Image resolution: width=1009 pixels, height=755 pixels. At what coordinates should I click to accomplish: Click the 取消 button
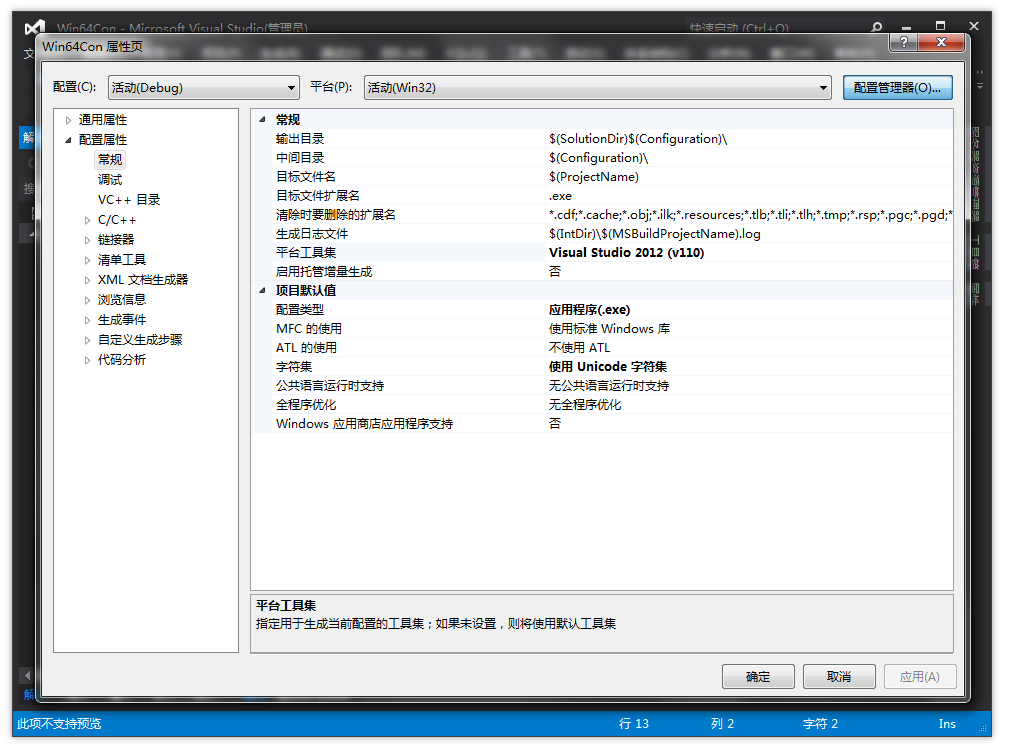click(x=838, y=677)
